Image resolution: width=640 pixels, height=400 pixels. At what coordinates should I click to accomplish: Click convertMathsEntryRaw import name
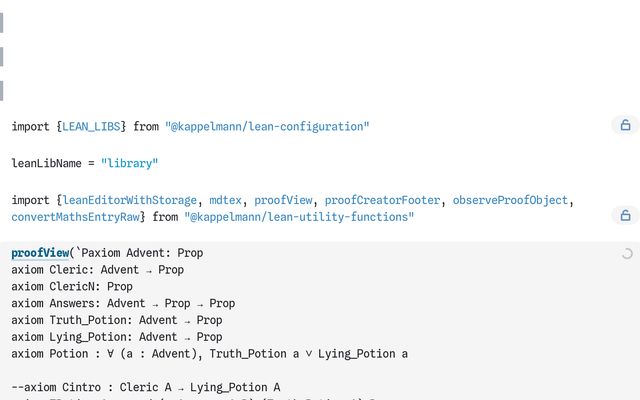[76, 217]
